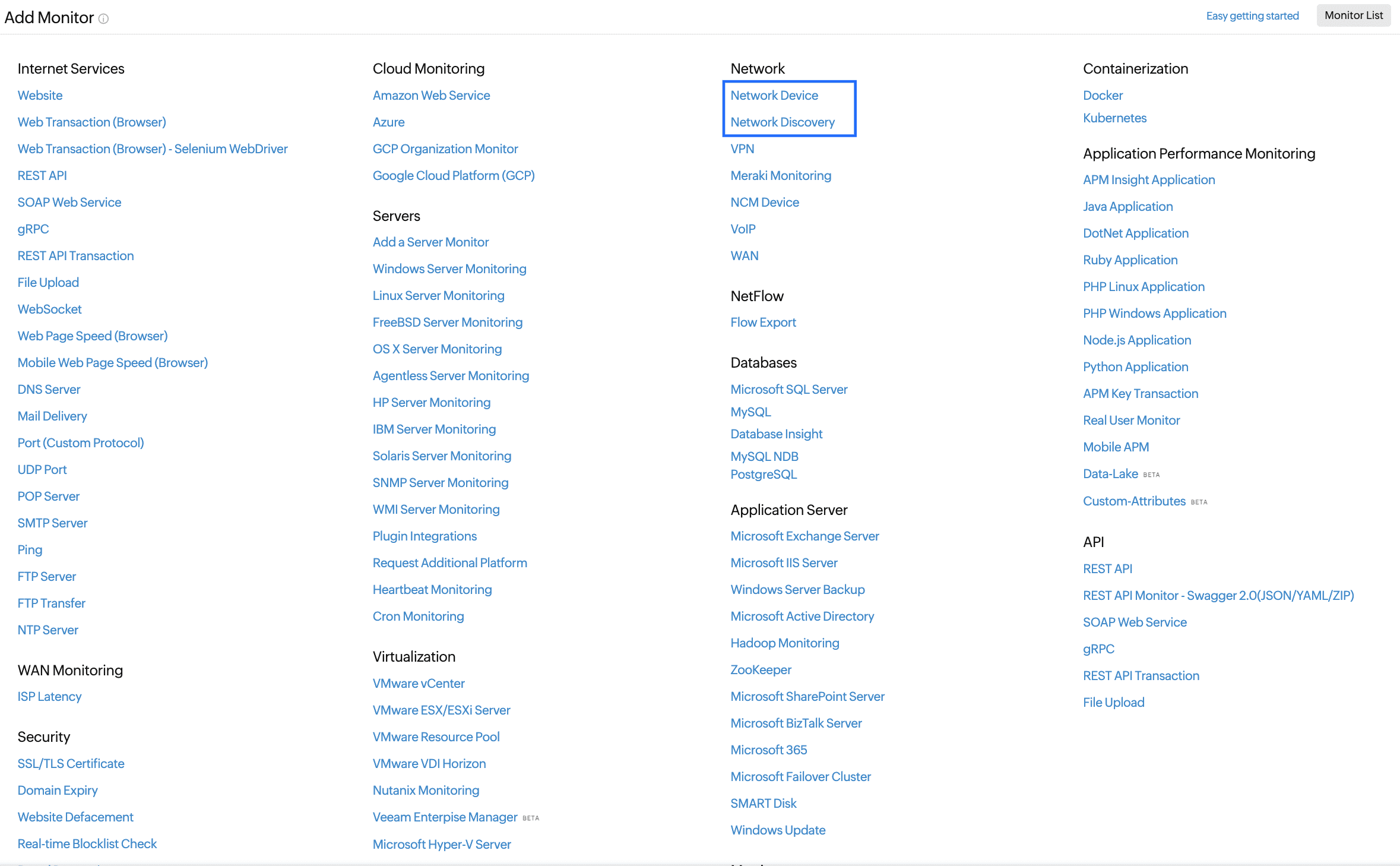This screenshot has width=1400, height=866.
Task: Select the Flow Export option under NetFlow
Action: point(763,322)
